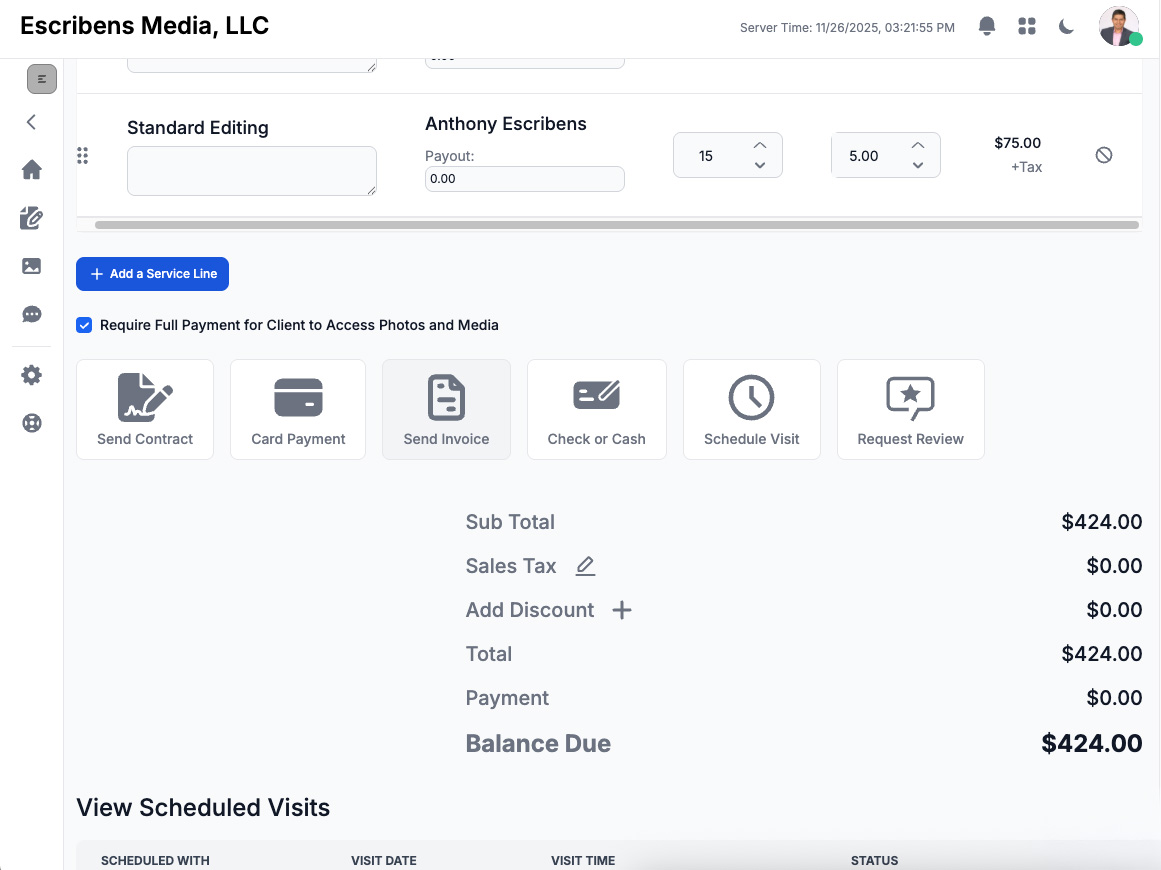1161x870 pixels.
Task: Toggle the Send Invoice payment option
Action: 446,409
